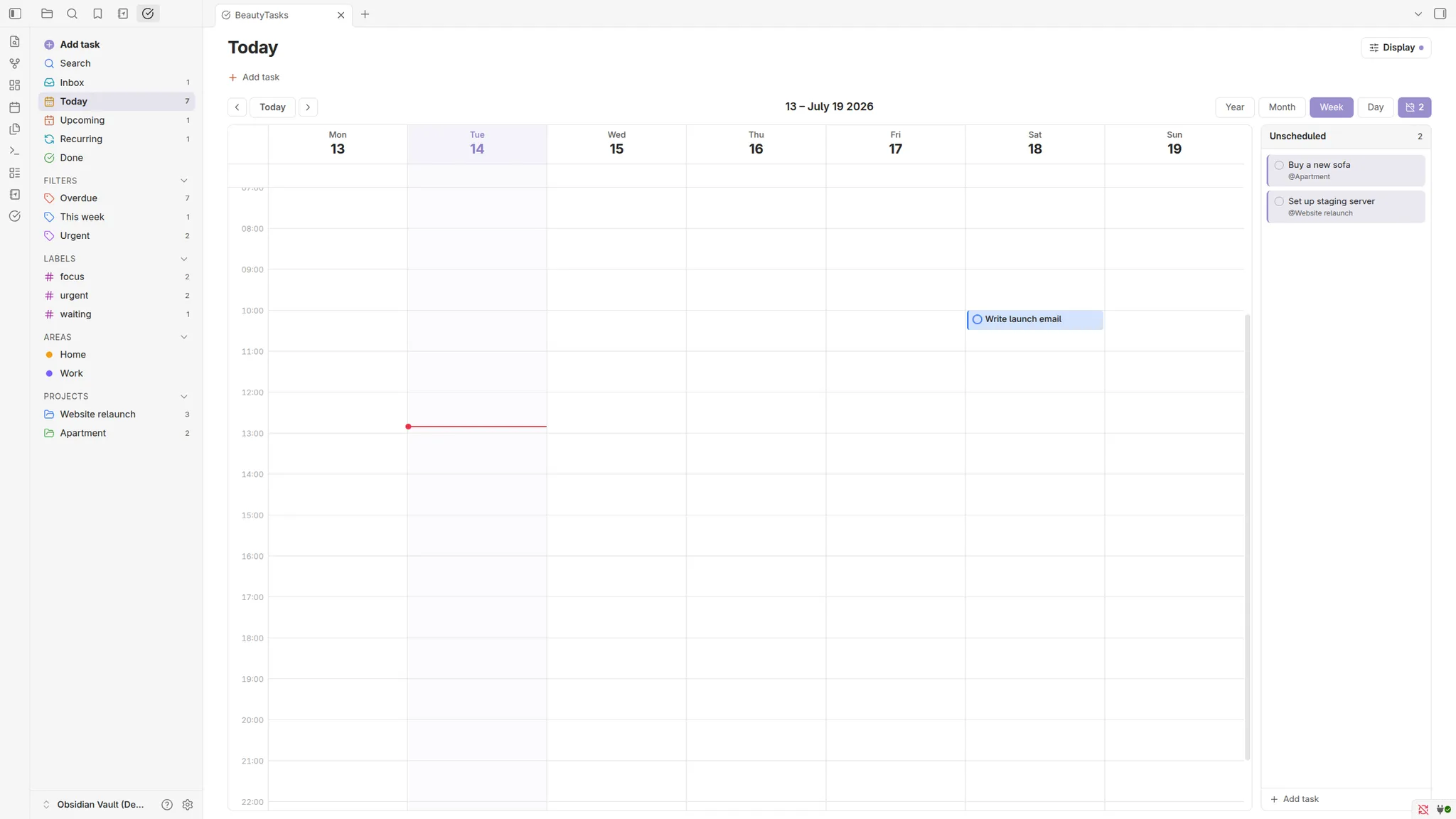Viewport: 1456px width, 819px height.
Task: Go to previous week arrow
Action: click(237, 107)
